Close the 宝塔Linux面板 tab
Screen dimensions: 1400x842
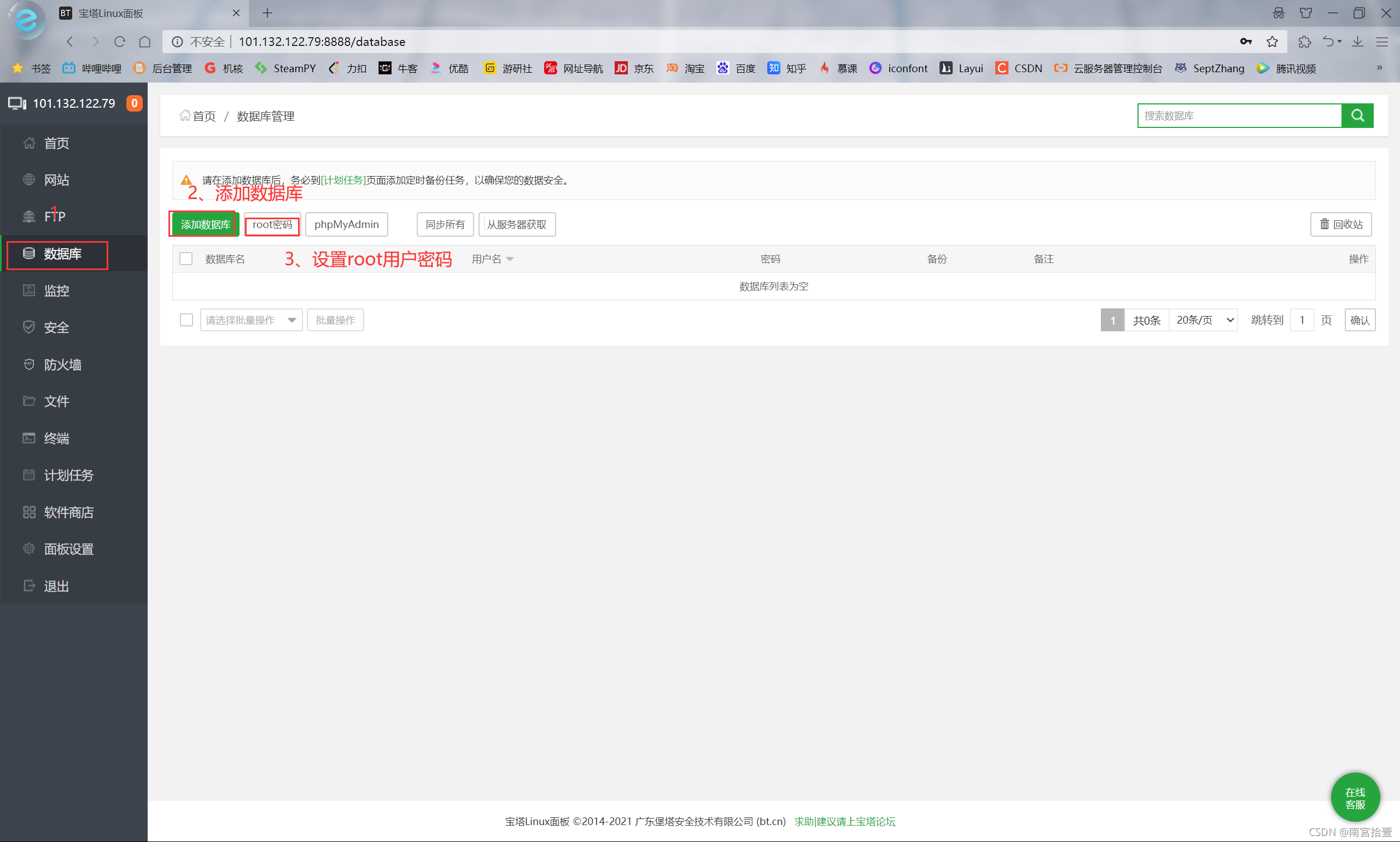tap(236, 13)
